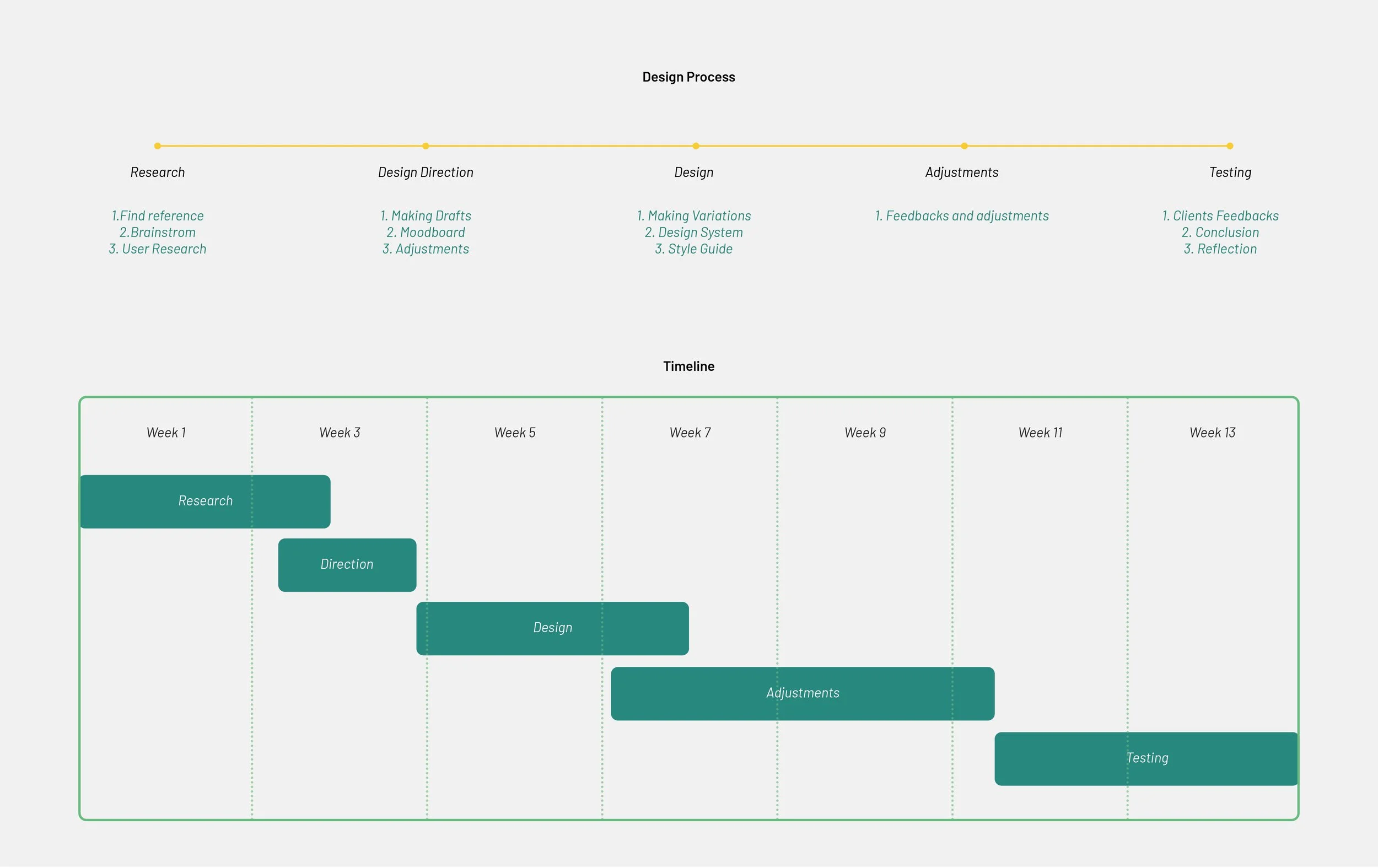Screen dimensions: 1378x868
Task: Click the Week 13 column label
Action: [1212, 433]
